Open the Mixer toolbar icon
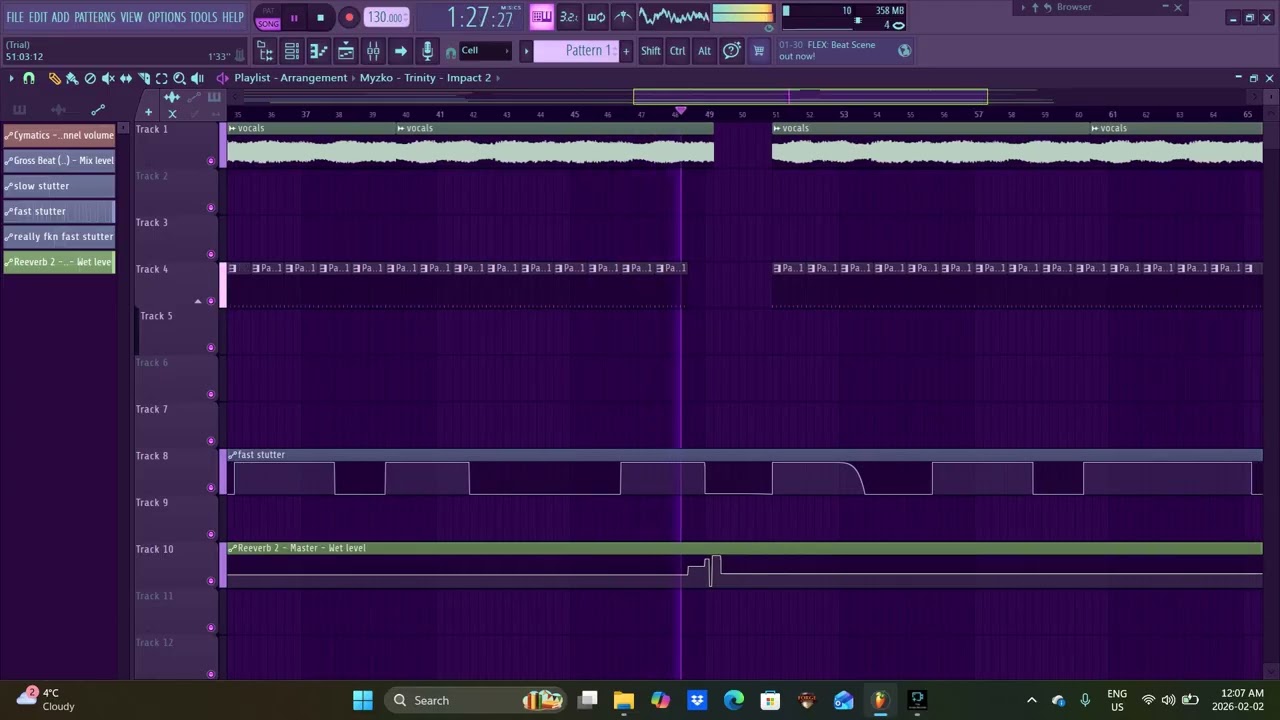Viewport: 1280px width, 720px height. (372, 51)
